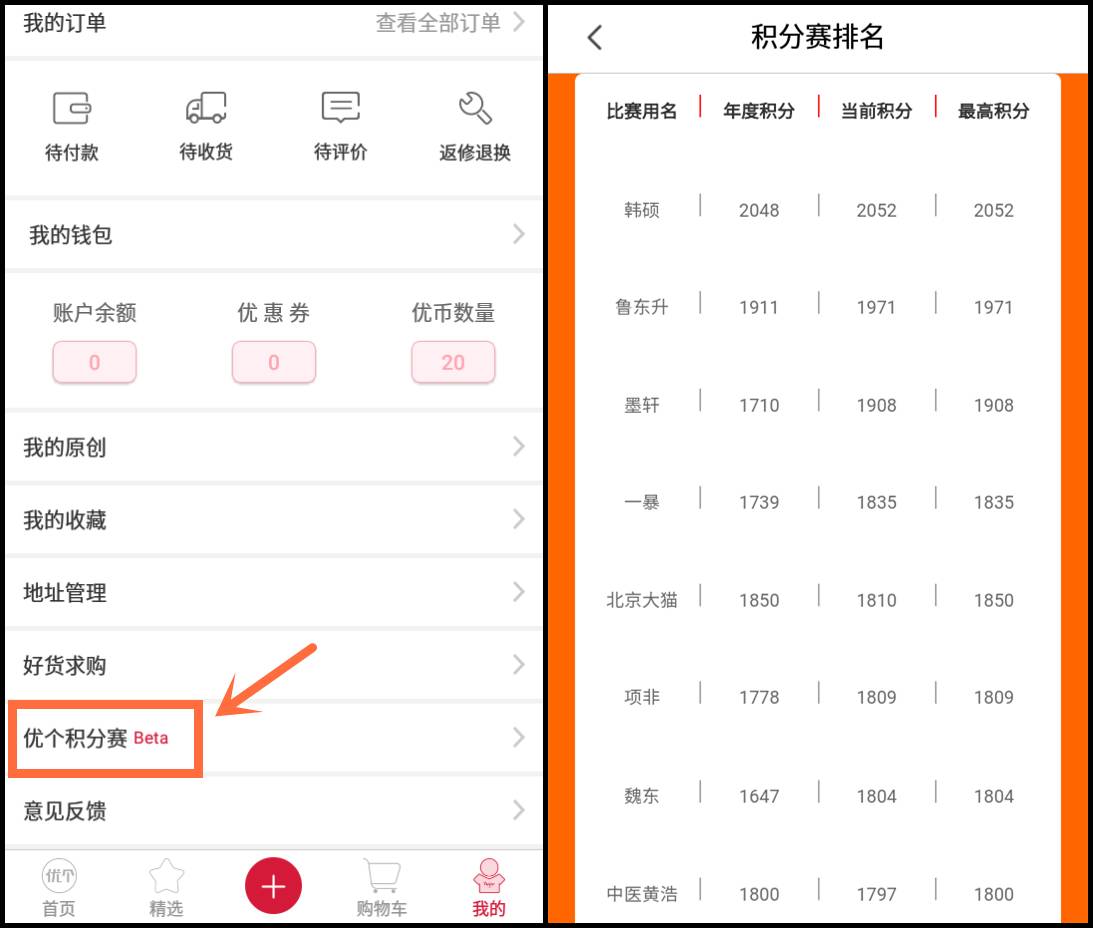This screenshot has height=928, width=1093.
Task: View all orders link
Action: [x=449, y=23]
